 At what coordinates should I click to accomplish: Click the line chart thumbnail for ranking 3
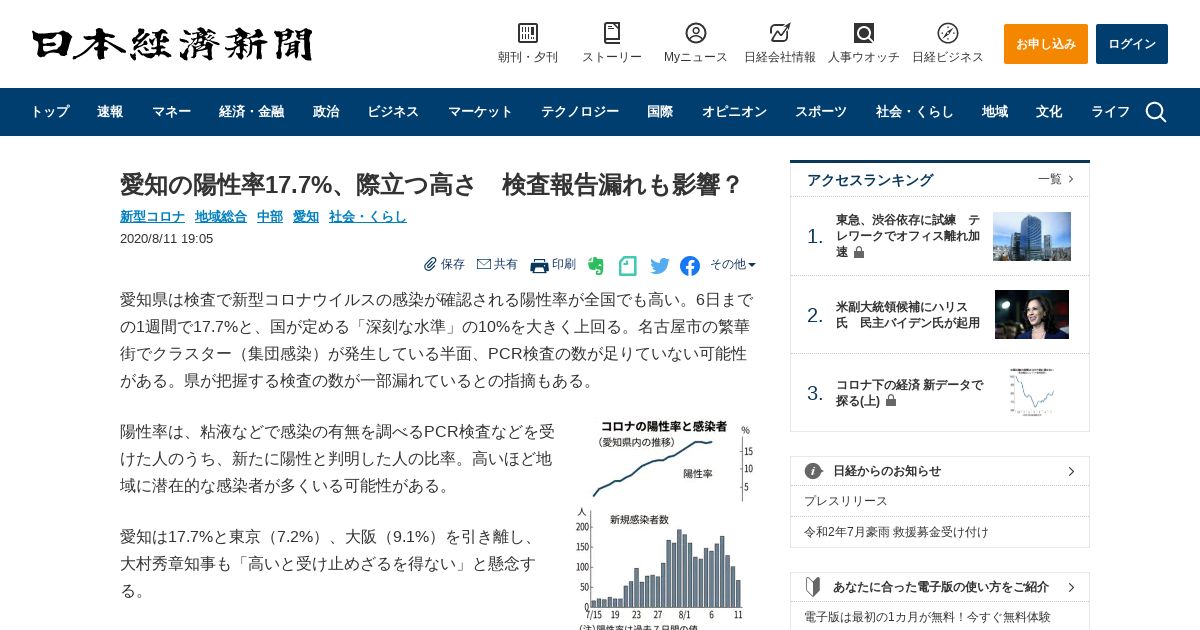pyautogui.click(x=1032, y=392)
